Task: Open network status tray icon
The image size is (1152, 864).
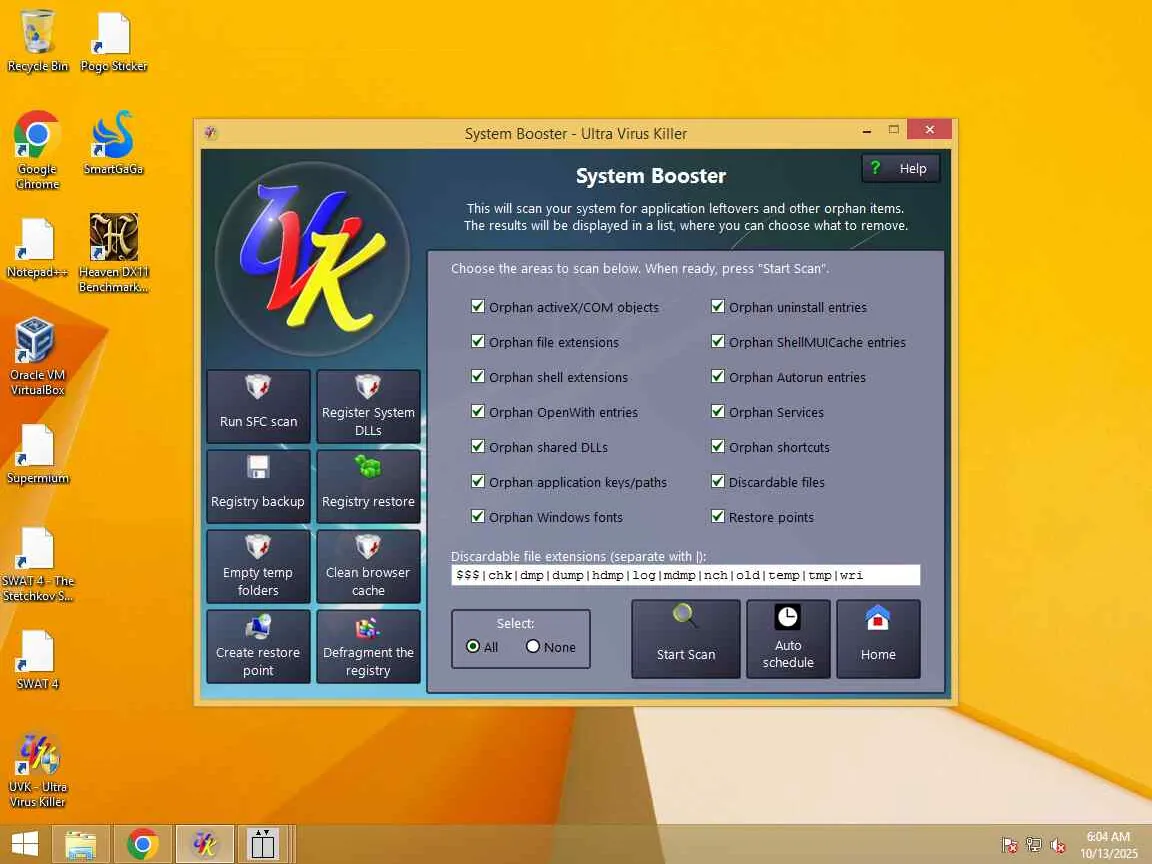Action: pos(1034,846)
